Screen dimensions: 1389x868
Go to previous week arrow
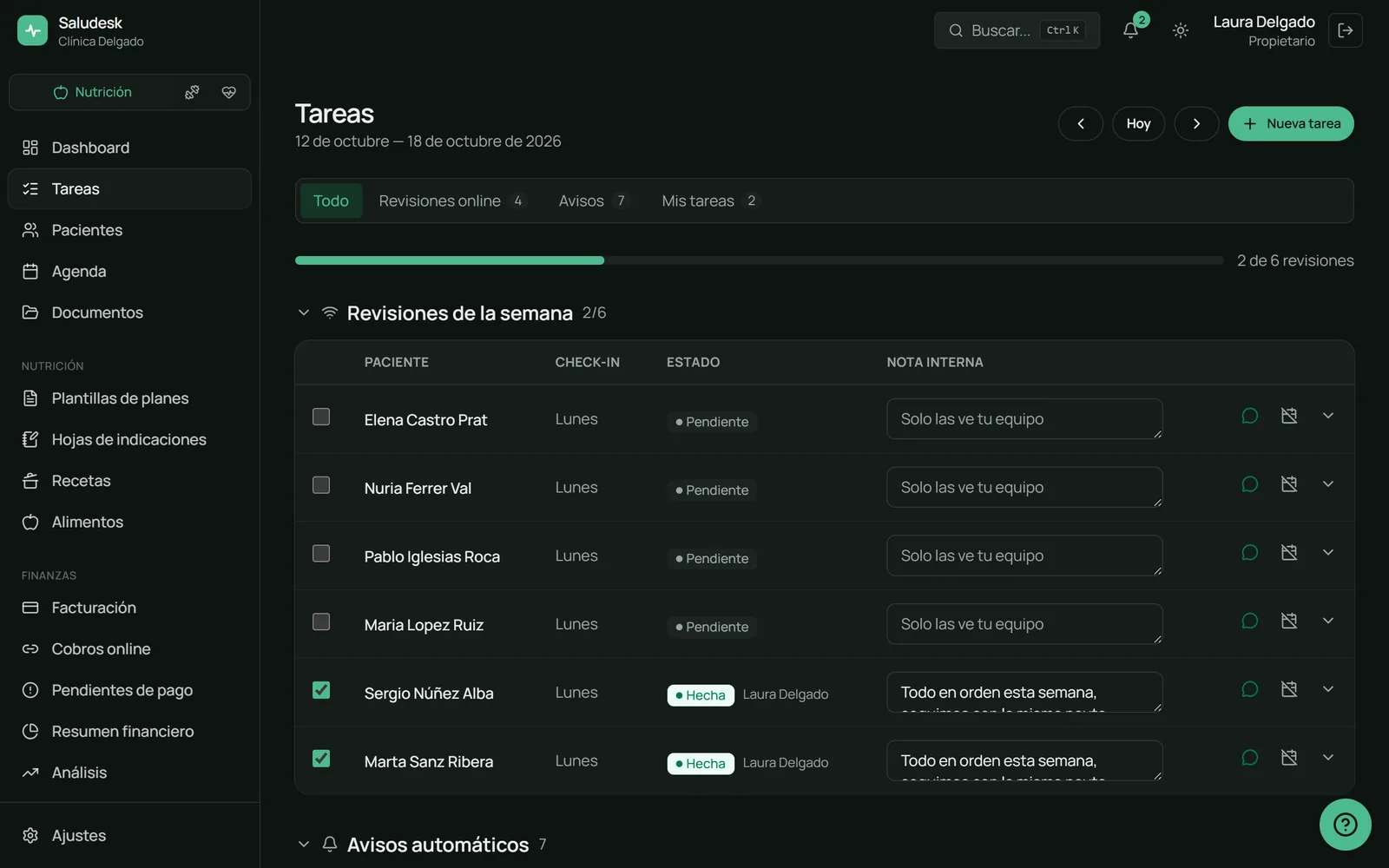[1081, 123]
